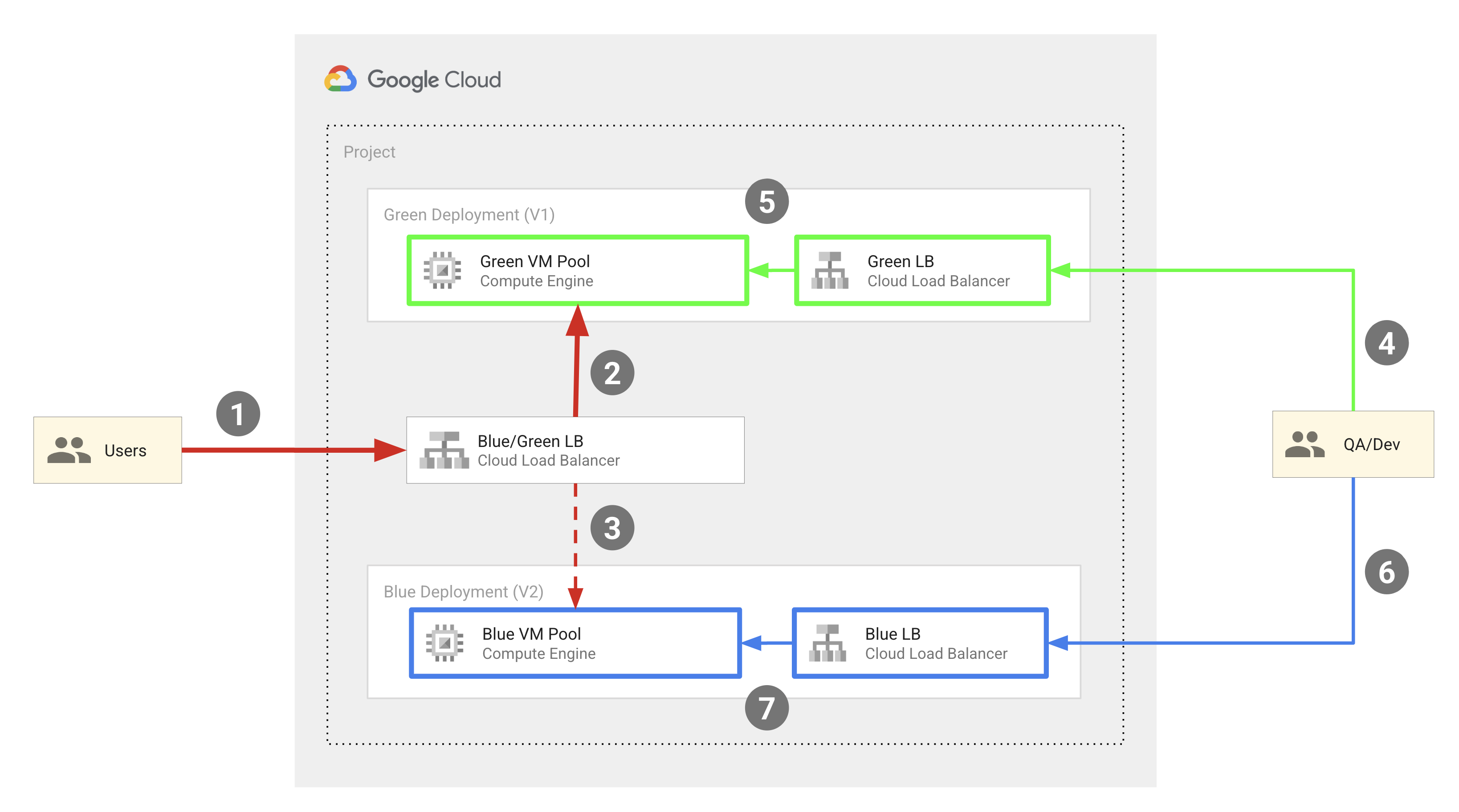Click the Green Deployment (V1) label

click(469, 215)
